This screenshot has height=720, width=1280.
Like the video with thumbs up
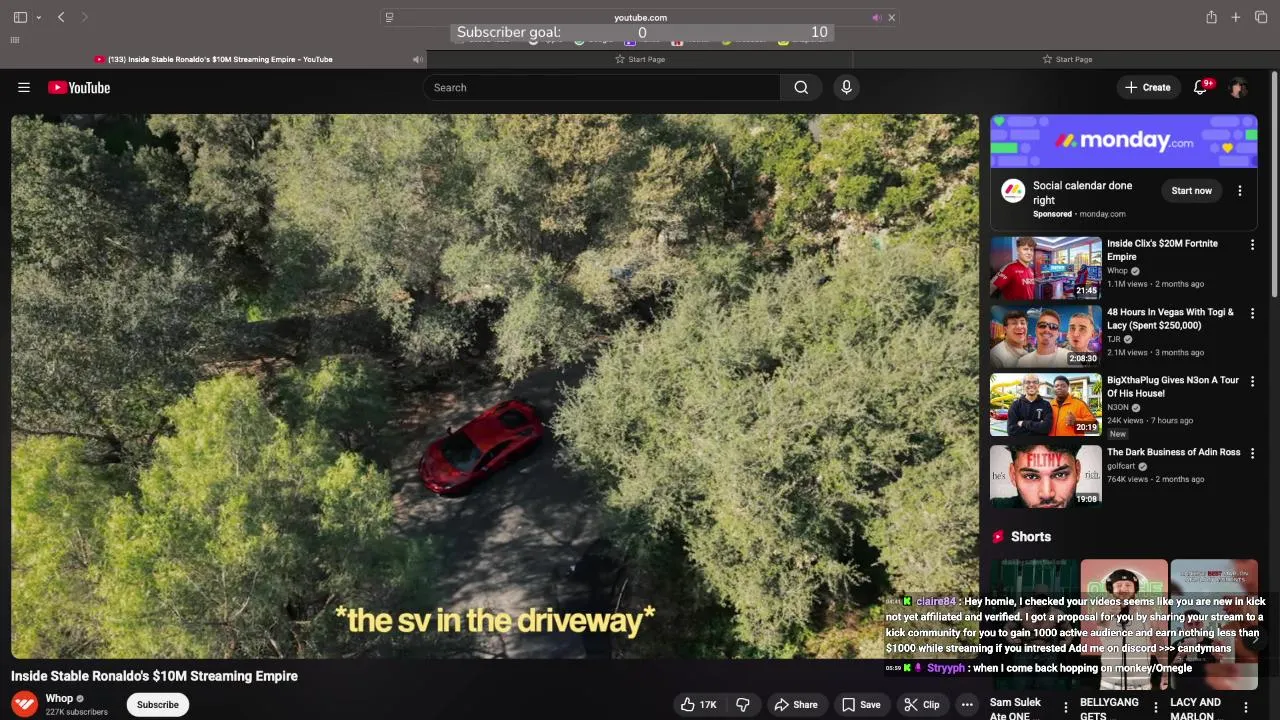(699, 705)
